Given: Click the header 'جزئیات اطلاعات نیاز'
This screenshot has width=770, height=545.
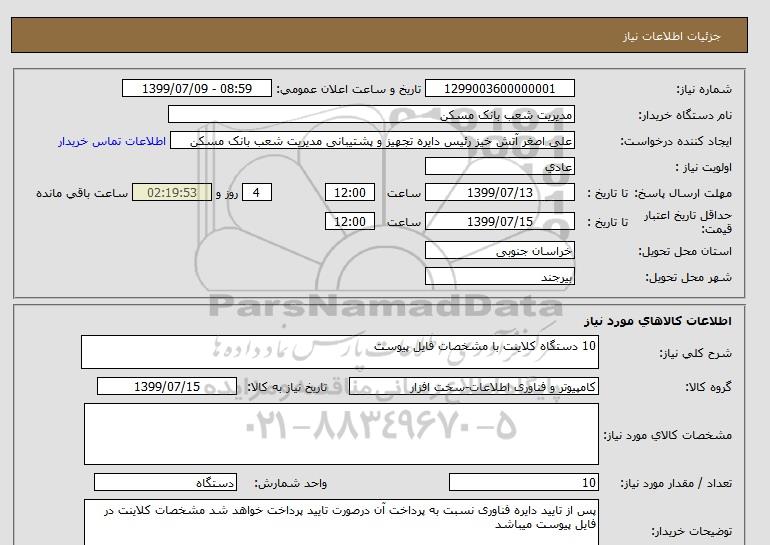Looking at the screenshot, I should [671, 37].
